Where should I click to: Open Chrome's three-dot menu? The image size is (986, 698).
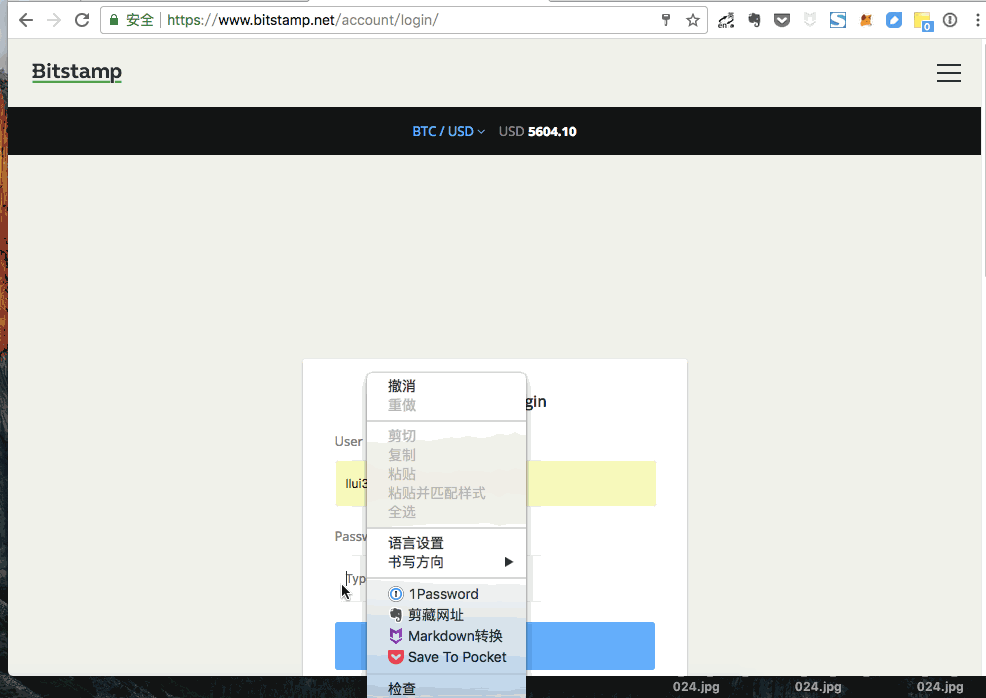[x=977, y=21]
